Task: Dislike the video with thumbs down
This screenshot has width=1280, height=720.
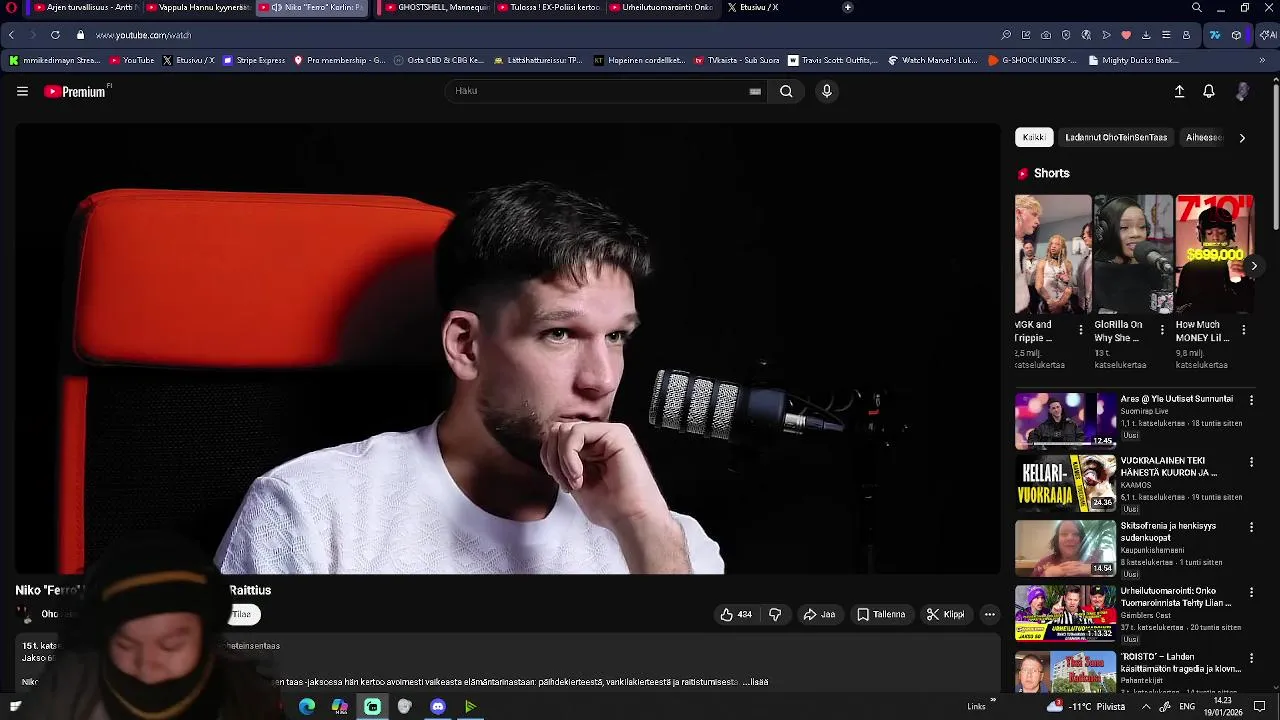Action: tap(775, 614)
